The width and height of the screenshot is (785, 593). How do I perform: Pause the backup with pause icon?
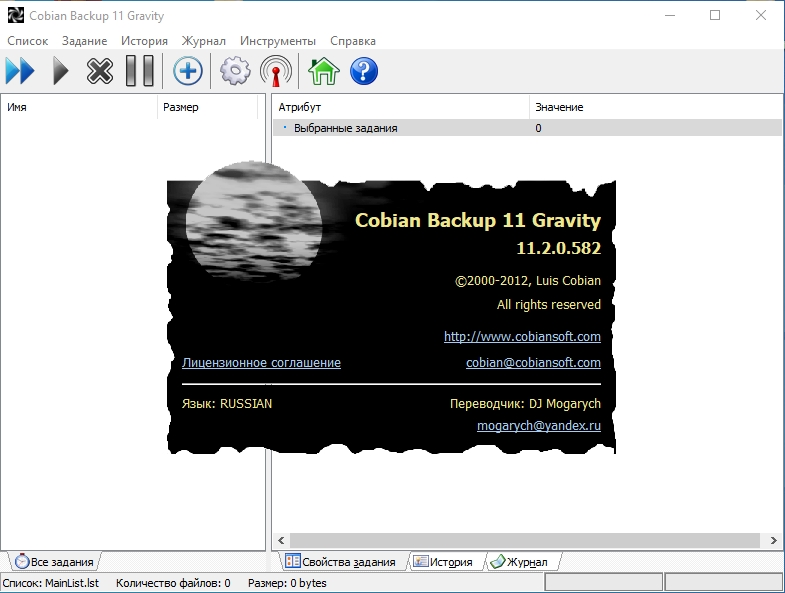click(x=139, y=71)
